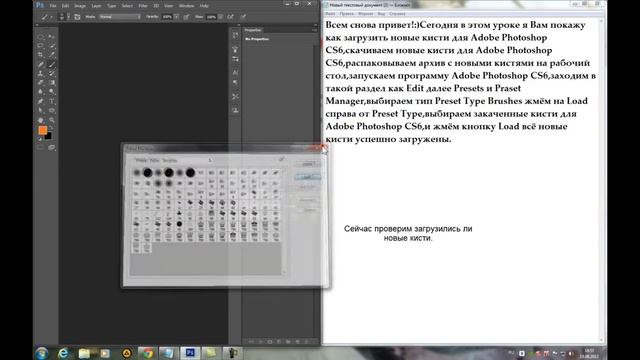Select the Healing Brush tool

tap(40, 64)
